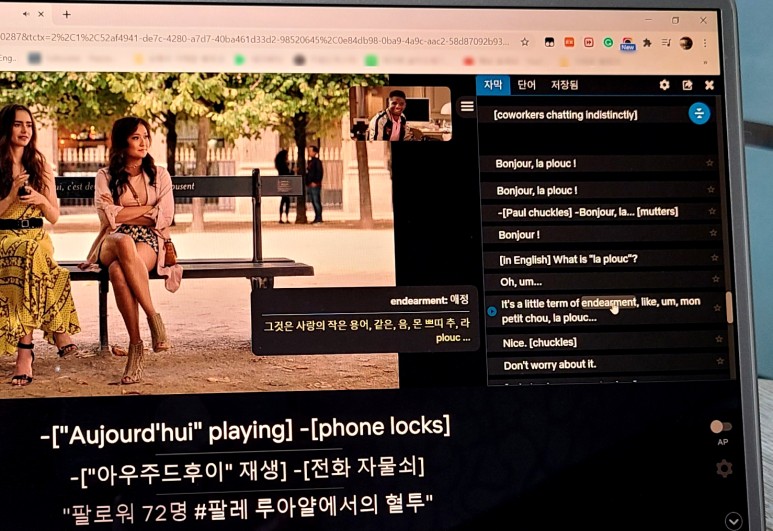Viewport: 773px width, 531px height.
Task: Open the subtitle panel settings gear
Action: [x=664, y=85]
